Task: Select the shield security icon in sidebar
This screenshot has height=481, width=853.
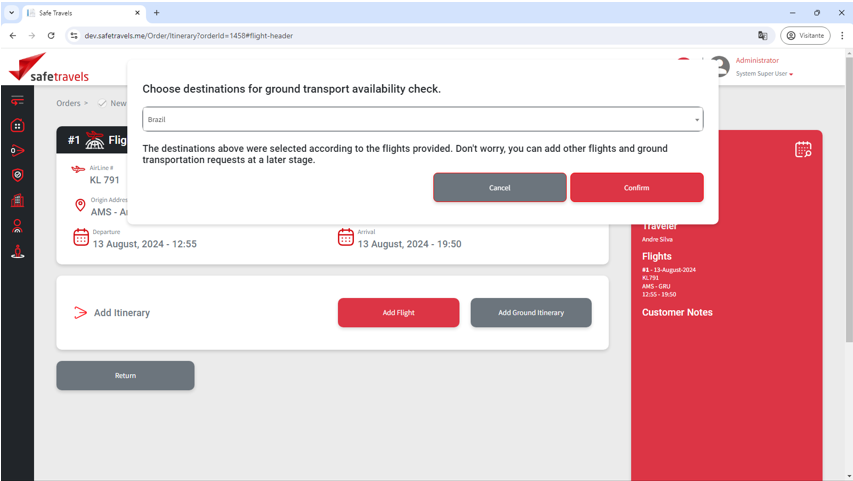Action: 17,175
